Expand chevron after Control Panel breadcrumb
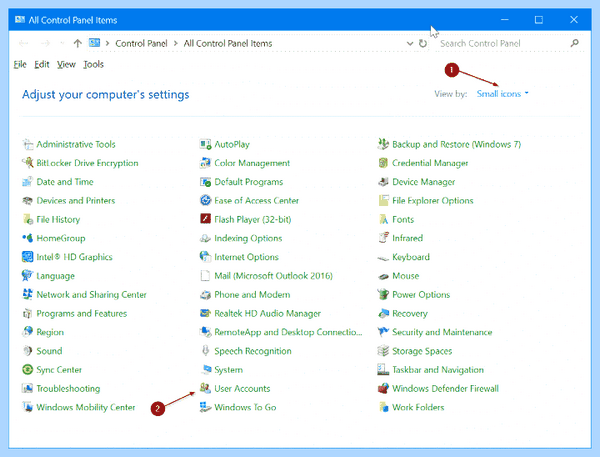The height and width of the screenshot is (457, 600). click(x=176, y=44)
